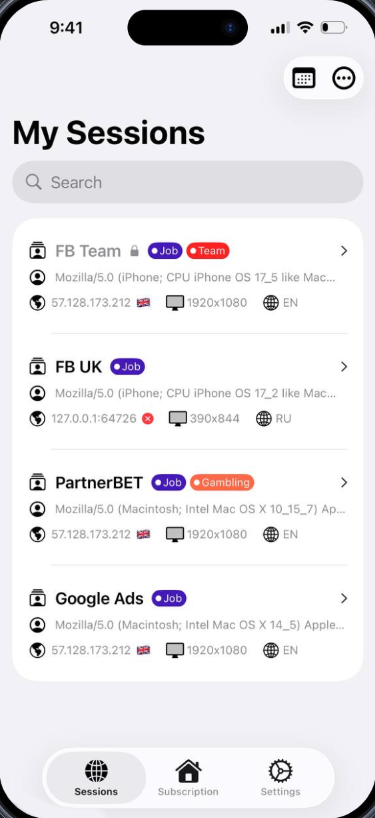375x818 pixels.
Task: Tap the lock icon beside FB Team
Action: [135, 251]
